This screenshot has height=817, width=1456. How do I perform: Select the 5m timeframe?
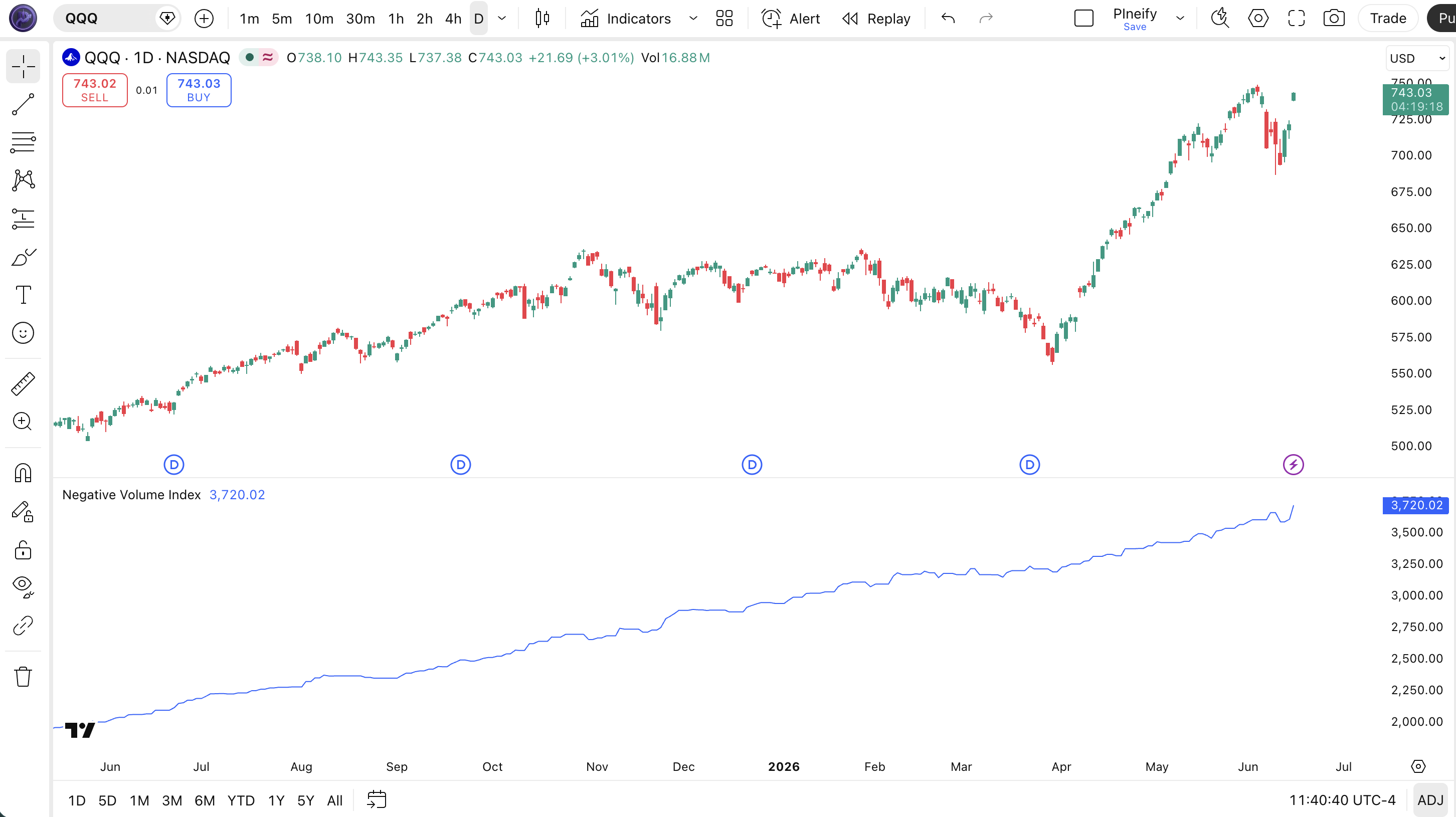(x=281, y=19)
